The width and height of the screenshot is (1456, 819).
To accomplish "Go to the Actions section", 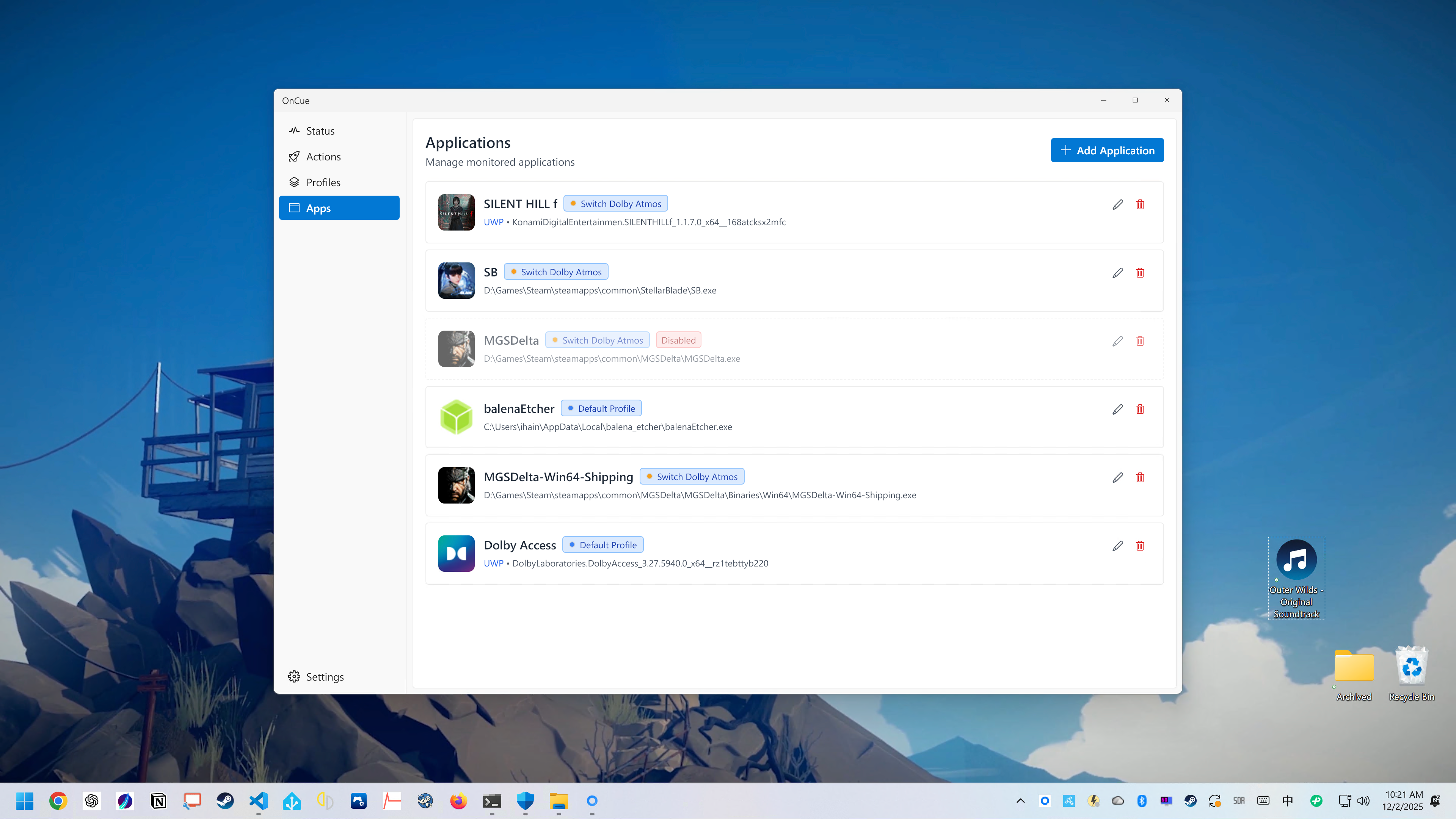I will click(x=323, y=157).
